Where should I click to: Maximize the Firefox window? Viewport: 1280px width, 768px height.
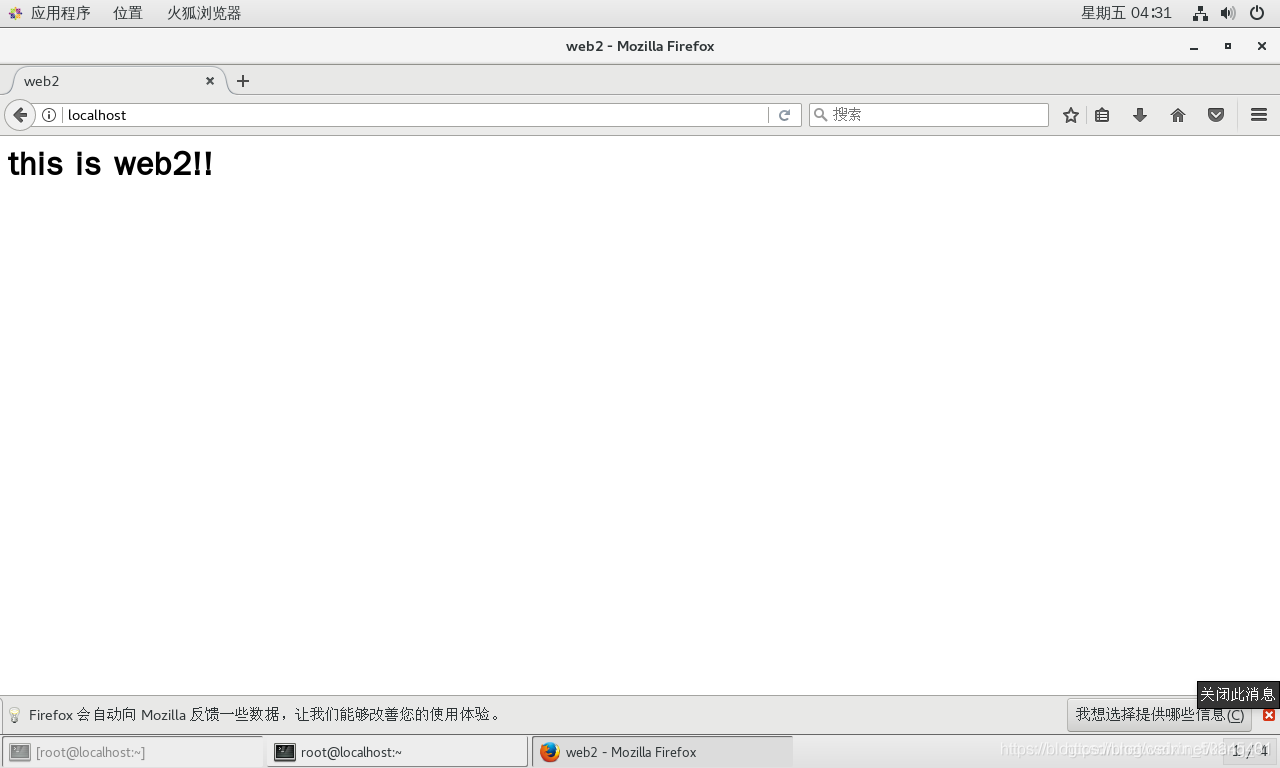pyautogui.click(x=1228, y=47)
